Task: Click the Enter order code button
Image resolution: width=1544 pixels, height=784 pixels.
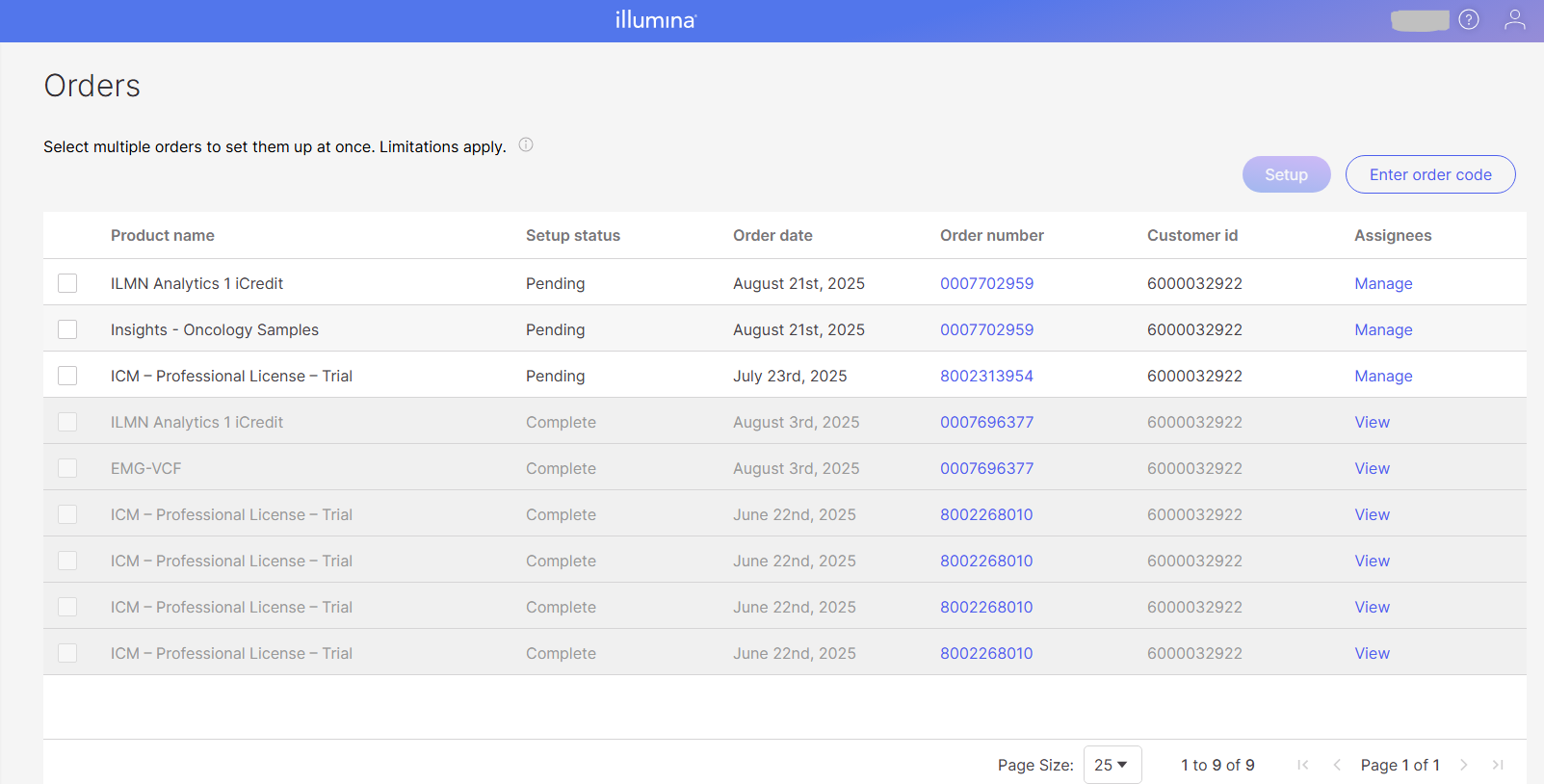Action: point(1429,174)
